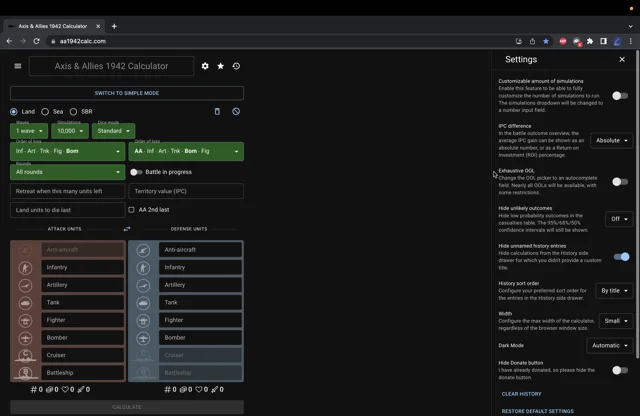The width and height of the screenshot is (640, 416).
Task: Open the 10,000 simulations dropdown
Action: coord(70,131)
